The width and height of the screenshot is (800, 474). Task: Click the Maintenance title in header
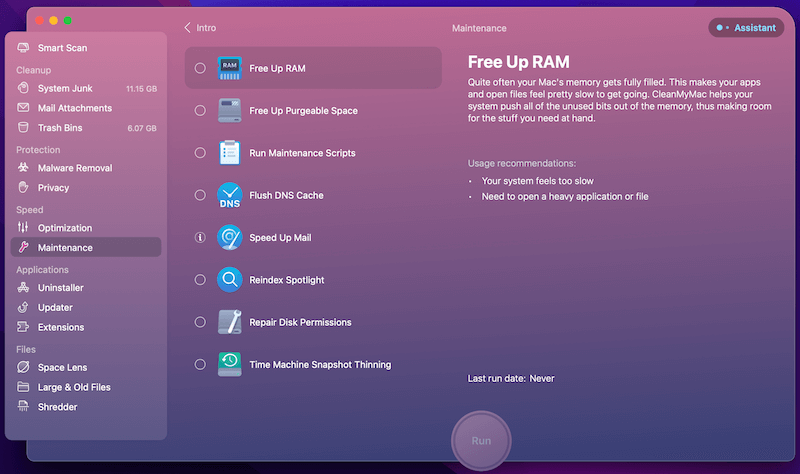479,28
